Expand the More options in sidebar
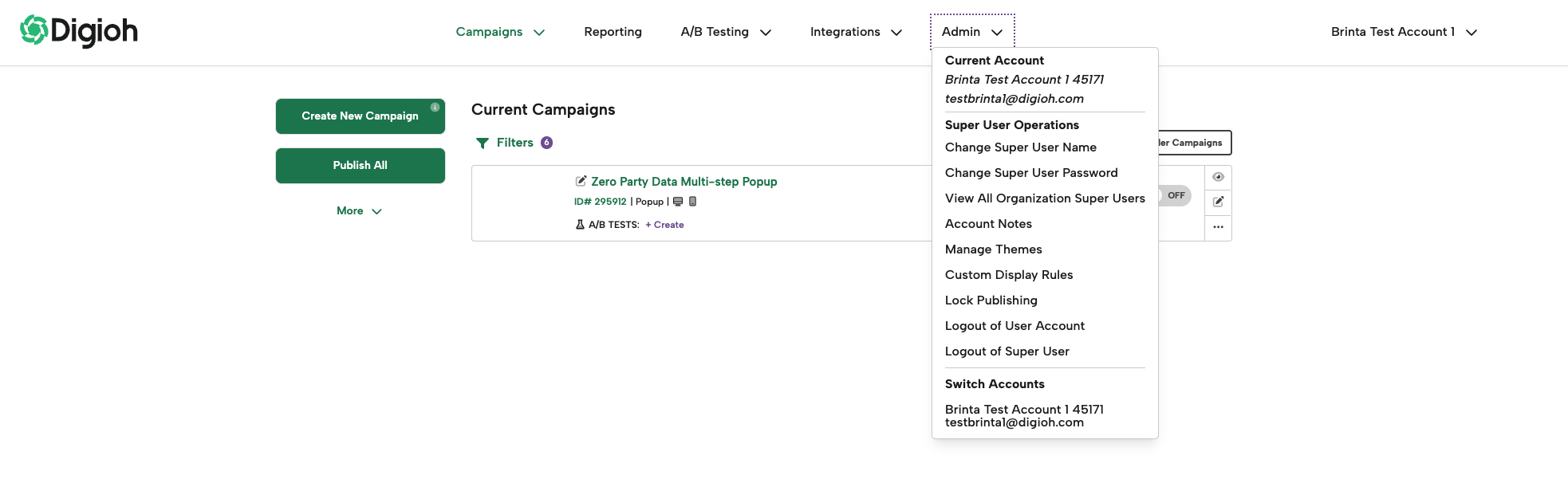This screenshot has width=1568, height=483. click(359, 211)
